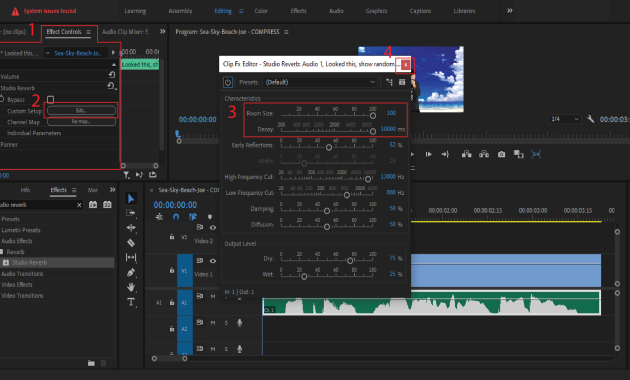Adjust the Wet output level slider
The width and height of the screenshot is (630, 380).
[304, 276]
